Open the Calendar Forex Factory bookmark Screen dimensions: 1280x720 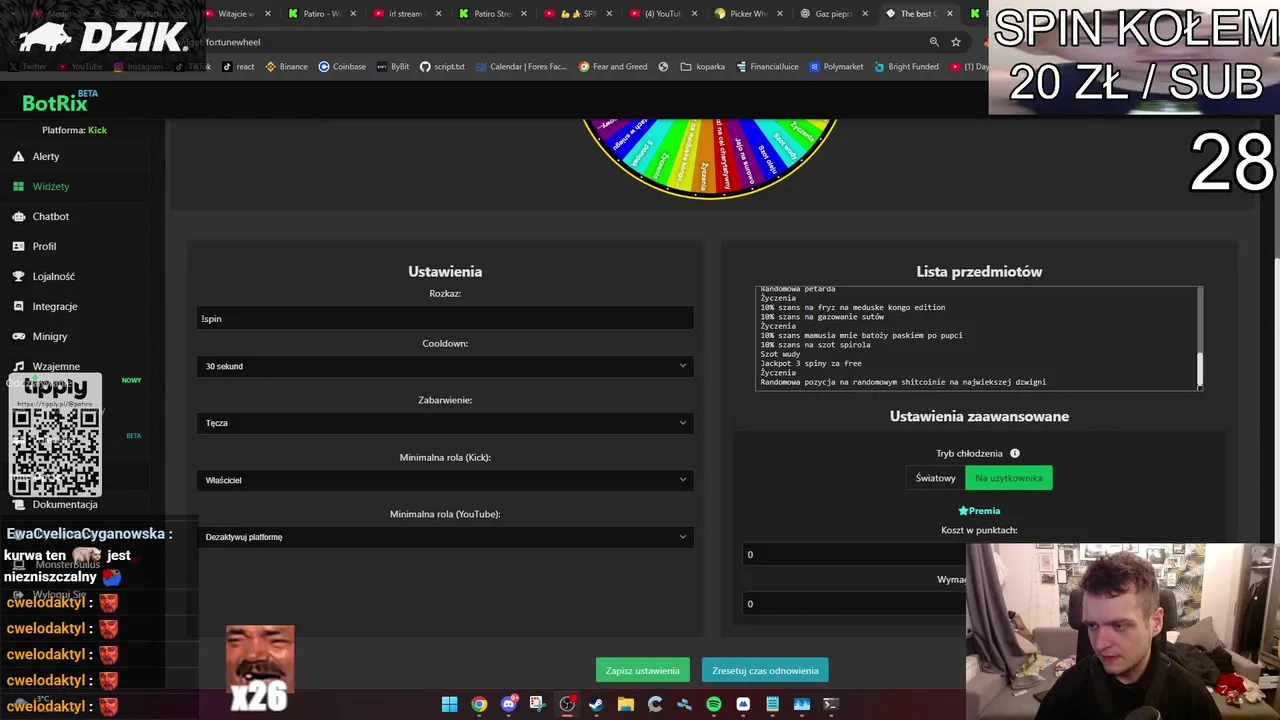pos(520,67)
